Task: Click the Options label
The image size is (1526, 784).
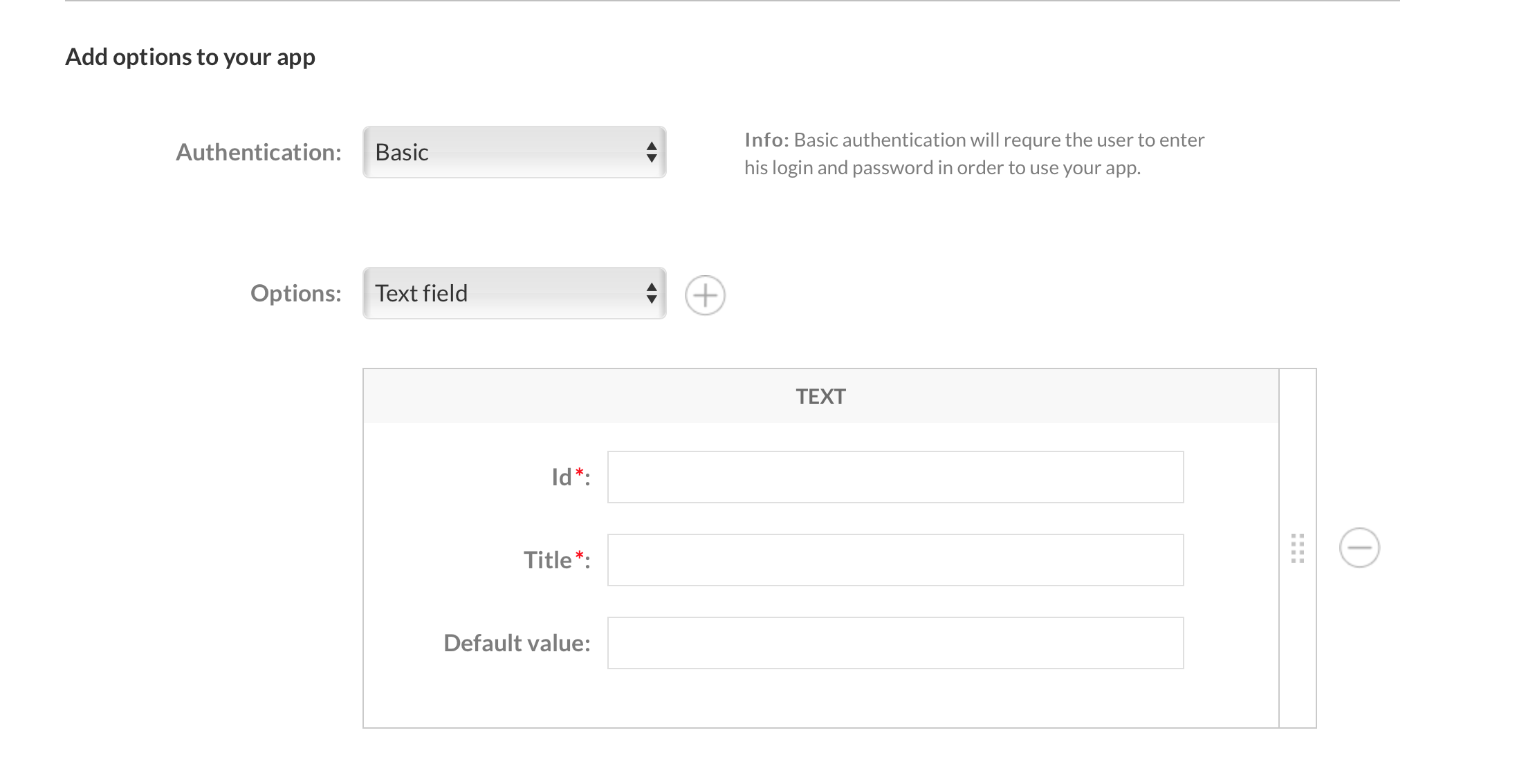Action: [x=296, y=293]
